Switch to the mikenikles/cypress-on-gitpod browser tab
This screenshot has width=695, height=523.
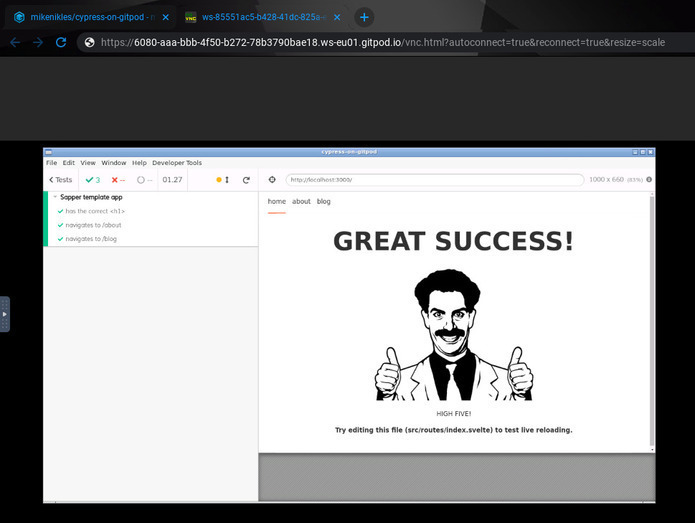click(90, 17)
